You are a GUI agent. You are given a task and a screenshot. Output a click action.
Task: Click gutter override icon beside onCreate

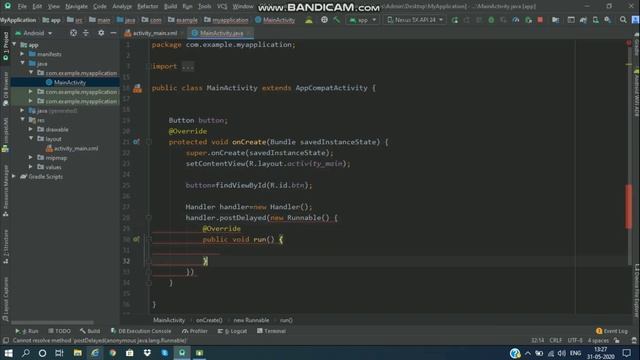point(136,142)
